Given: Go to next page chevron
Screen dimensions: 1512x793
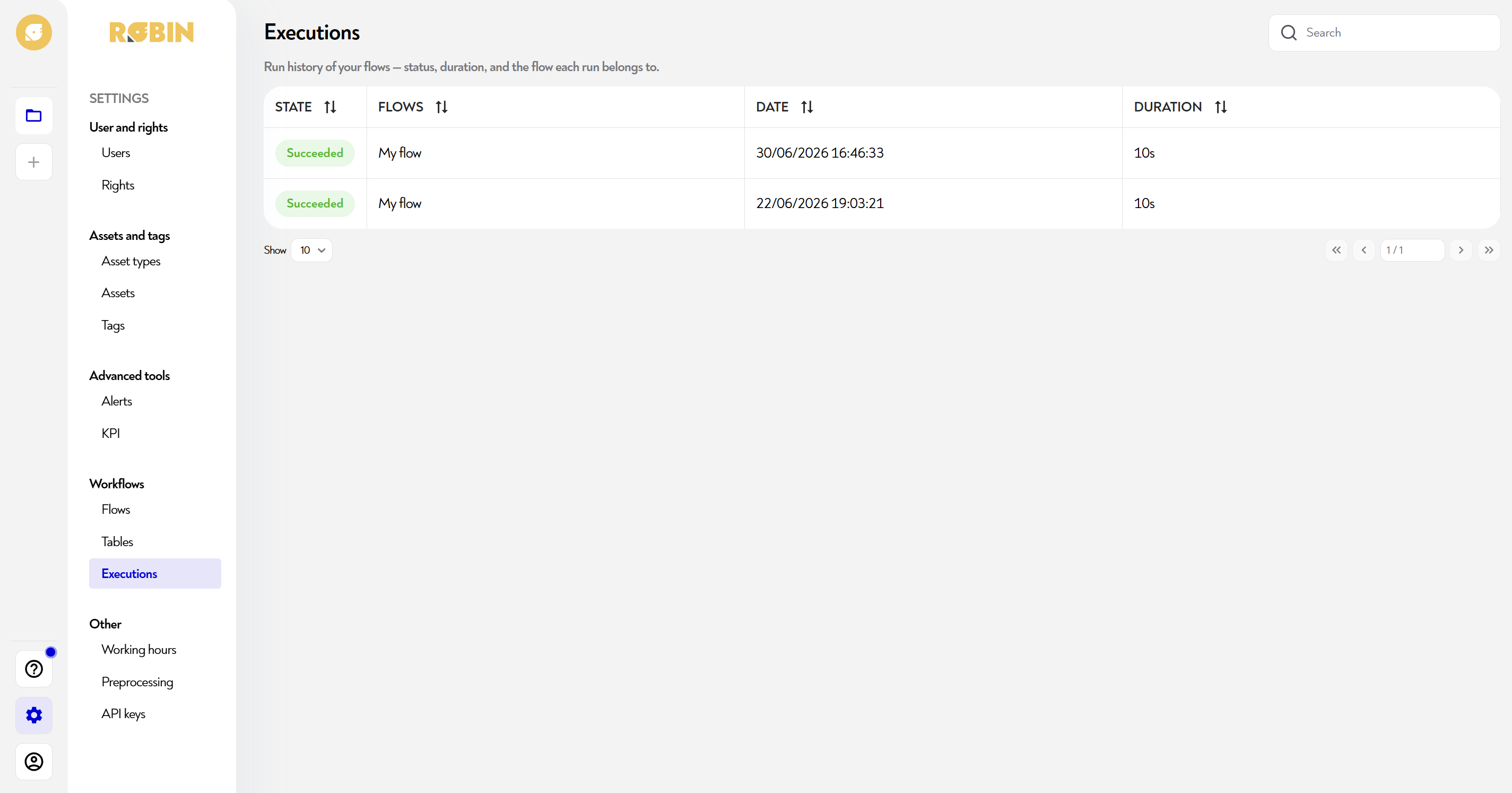Looking at the screenshot, I should click(1461, 250).
